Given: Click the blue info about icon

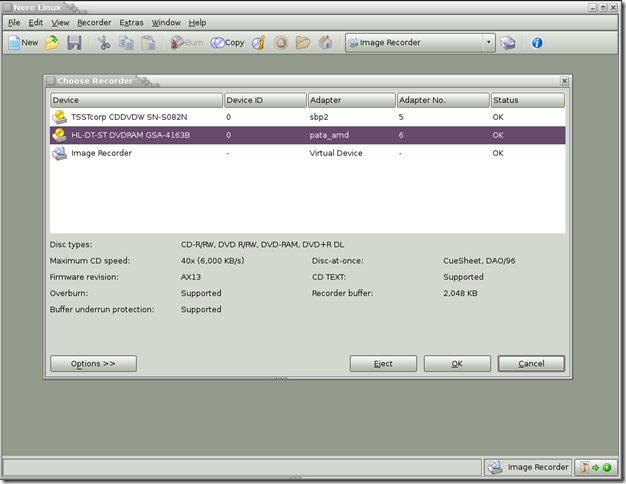Looking at the screenshot, I should pyautogui.click(x=537, y=42).
